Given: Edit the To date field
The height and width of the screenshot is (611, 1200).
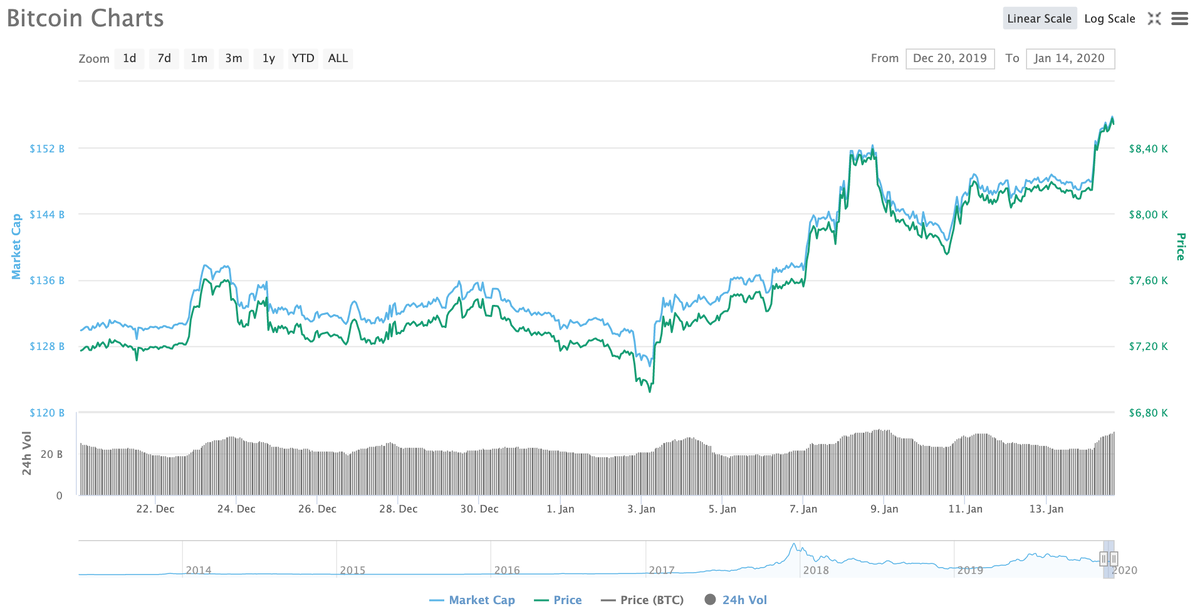Looking at the screenshot, I should pos(1070,58).
